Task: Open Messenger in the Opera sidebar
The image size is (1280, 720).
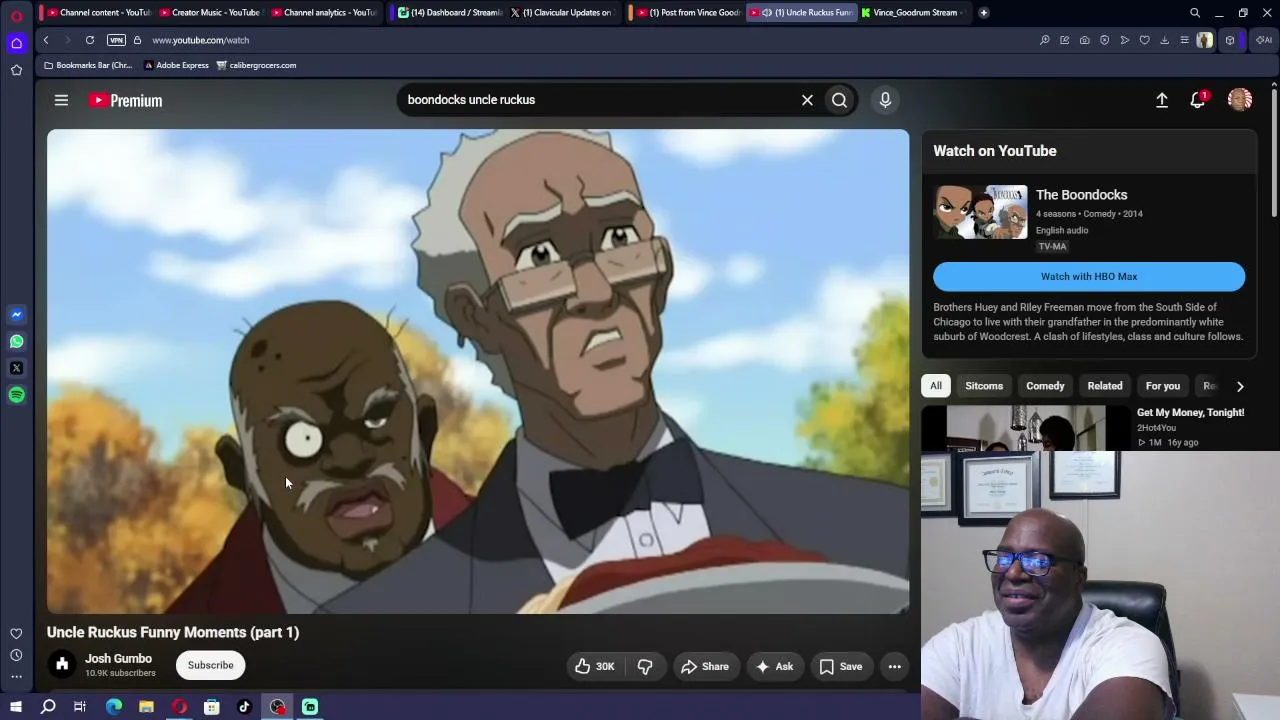Action: click(x=16, y=314)
